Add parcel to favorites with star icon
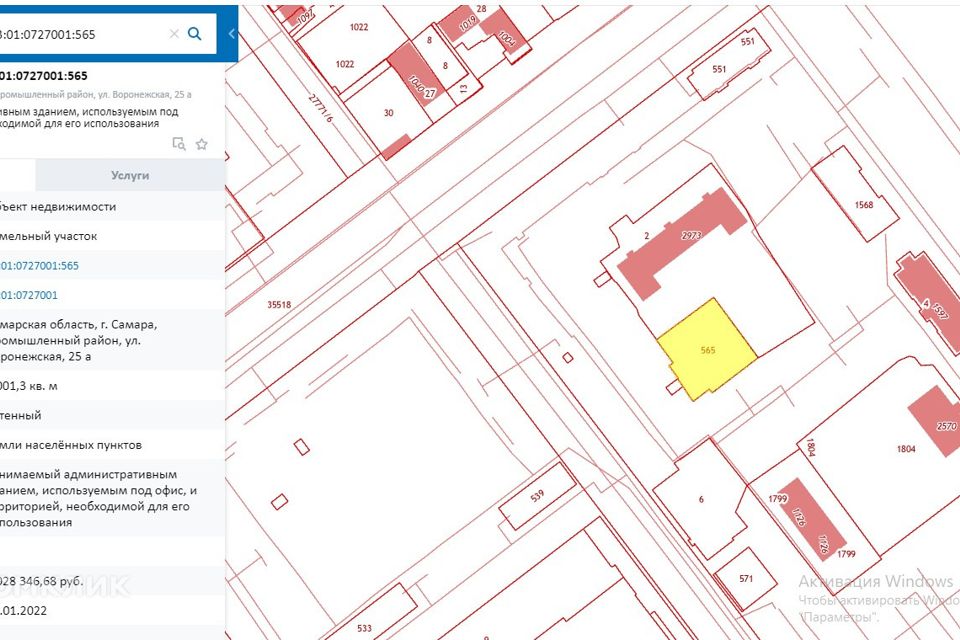Viewport: 960px width, 640px height. pos(201,144)
